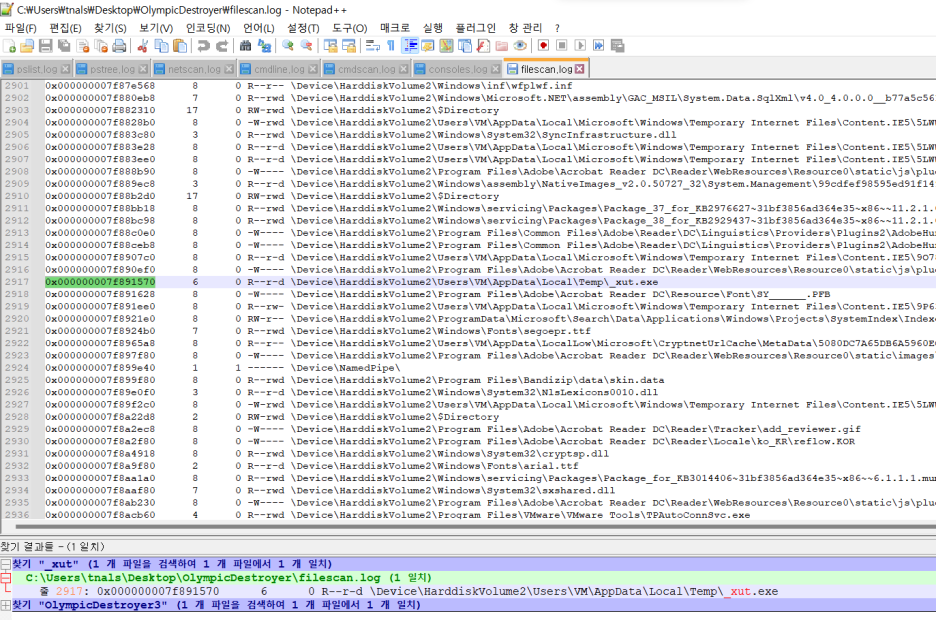Open the 파일(F) menu
936x620 pixels.
coord(21,28)
